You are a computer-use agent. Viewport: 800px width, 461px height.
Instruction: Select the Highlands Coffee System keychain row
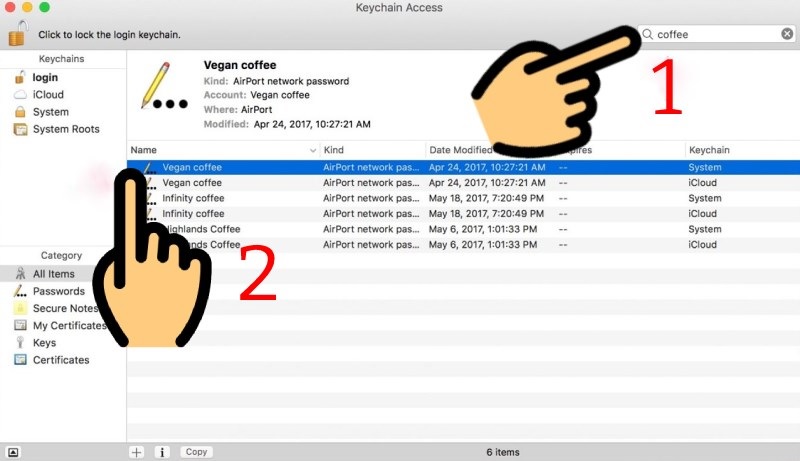463,229
